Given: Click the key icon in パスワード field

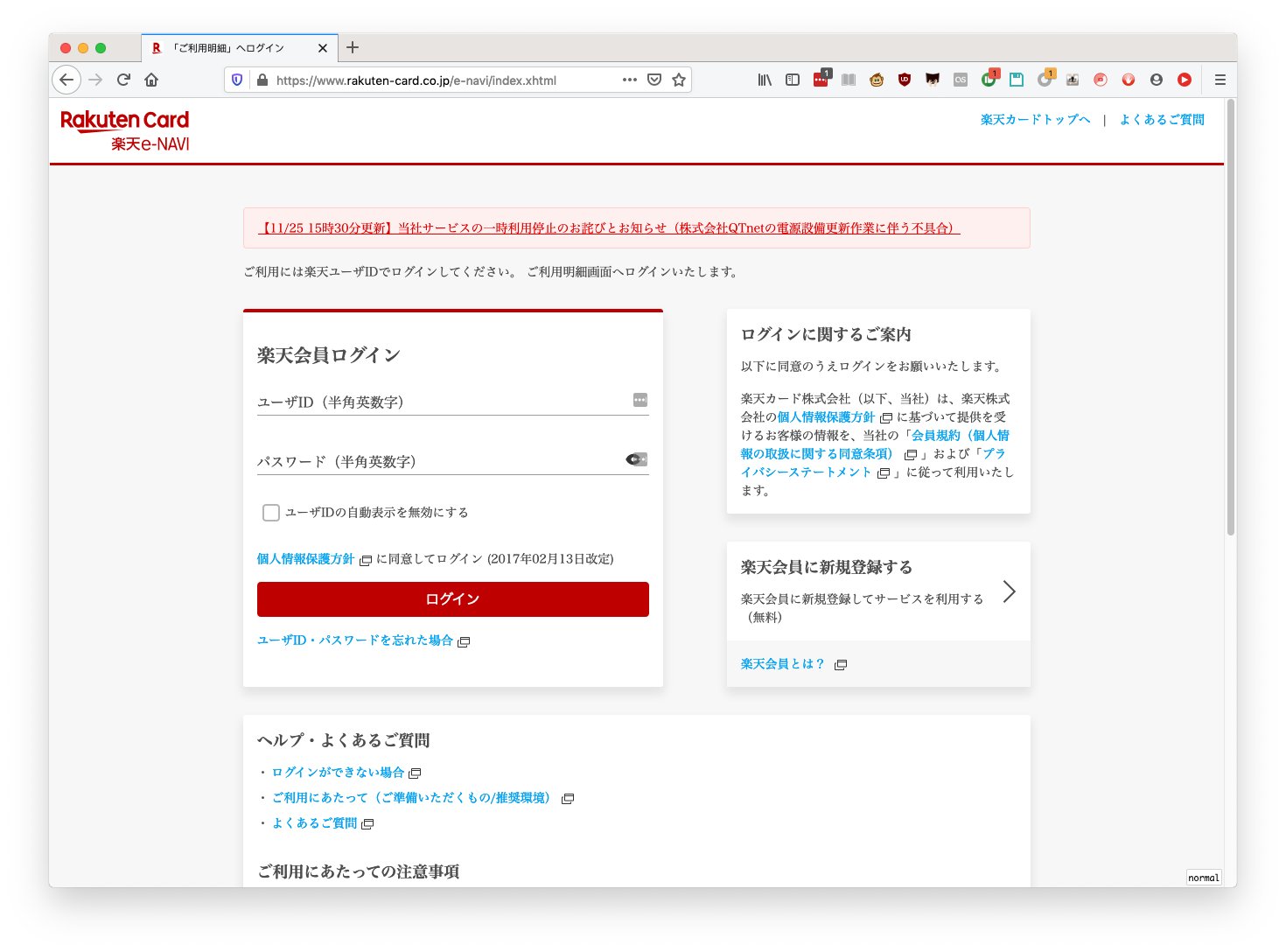Looking at the screenshot, I should [637, 459].
